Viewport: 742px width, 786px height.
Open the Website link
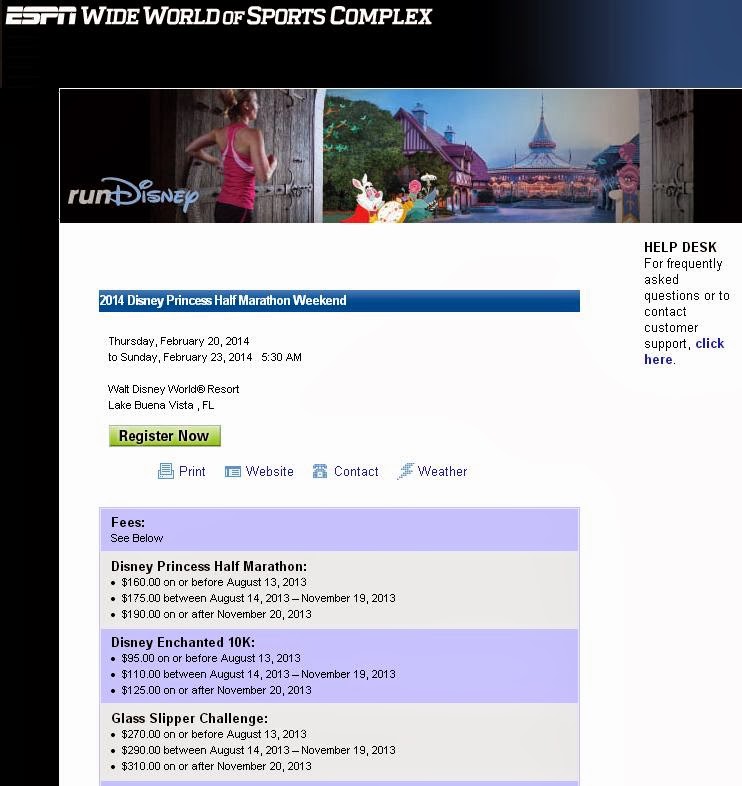point(269,471)
